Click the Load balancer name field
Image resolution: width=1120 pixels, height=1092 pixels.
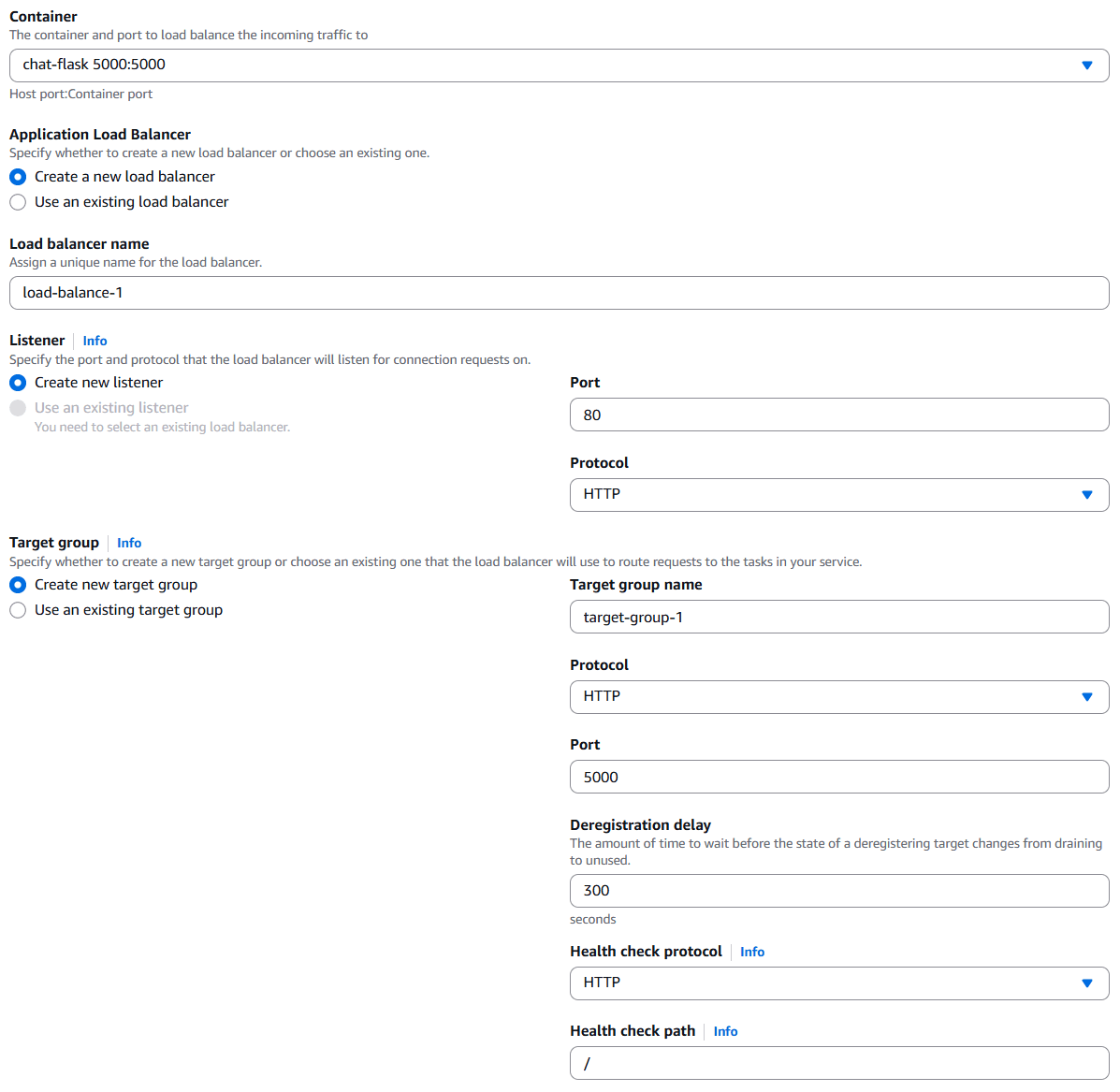pyautogui.click(x=558, y=293)
